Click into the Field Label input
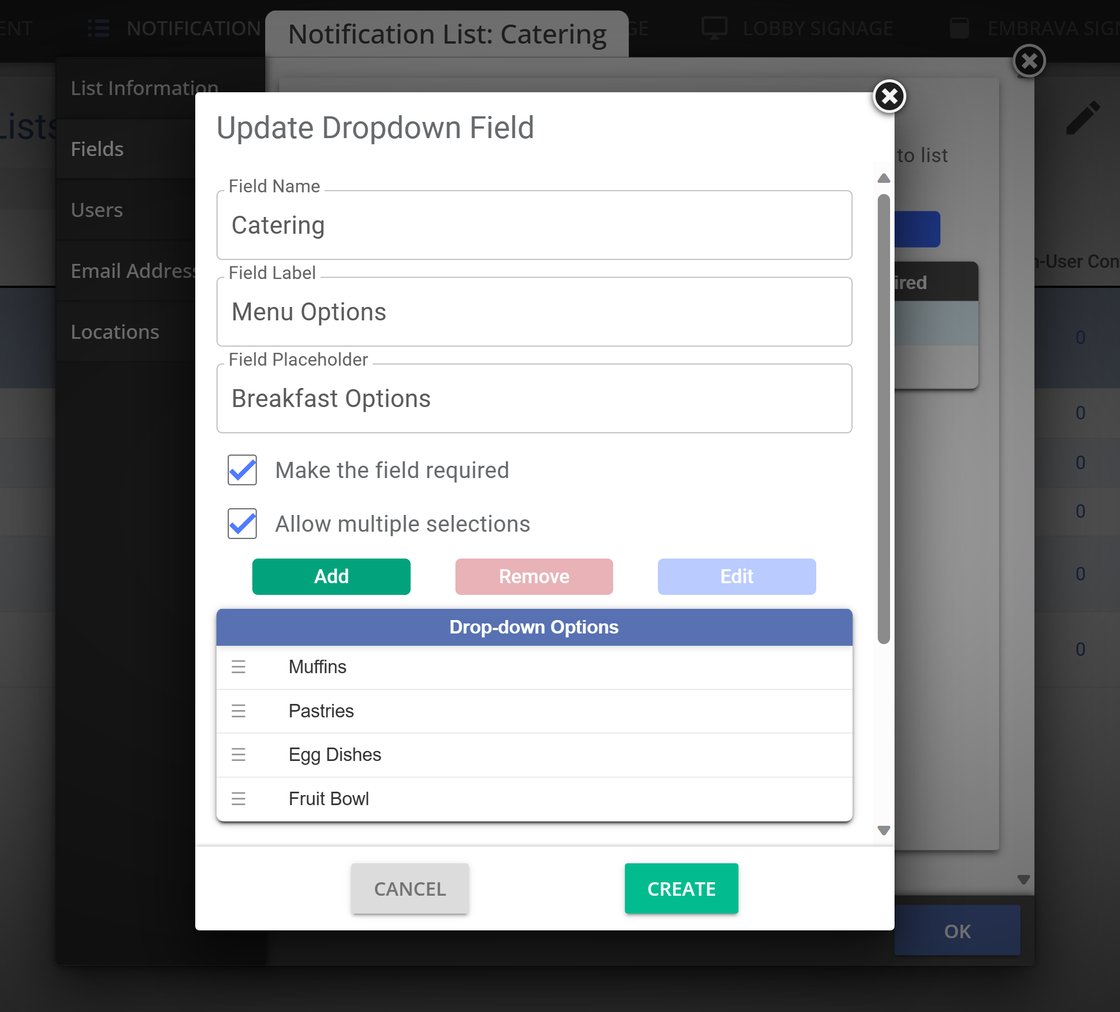 (x=534, y=312)
